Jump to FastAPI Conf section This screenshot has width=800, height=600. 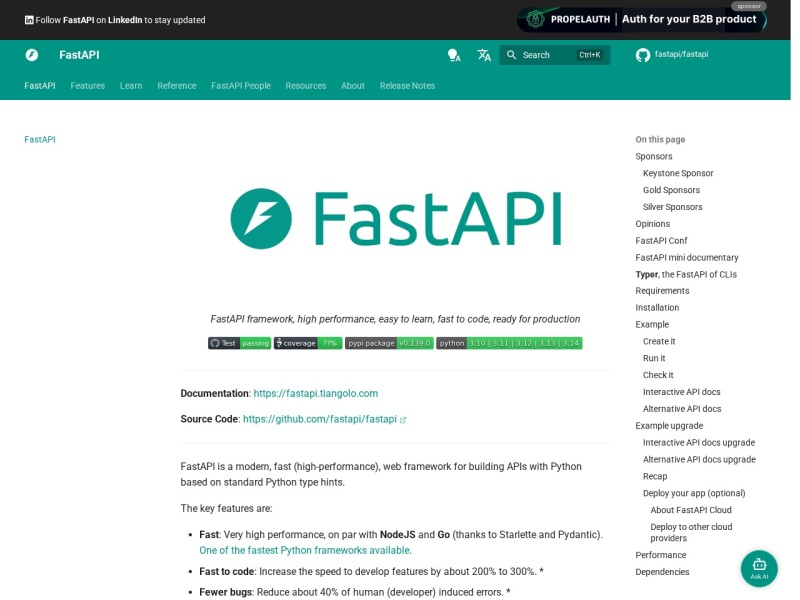(x=661, y=240)
